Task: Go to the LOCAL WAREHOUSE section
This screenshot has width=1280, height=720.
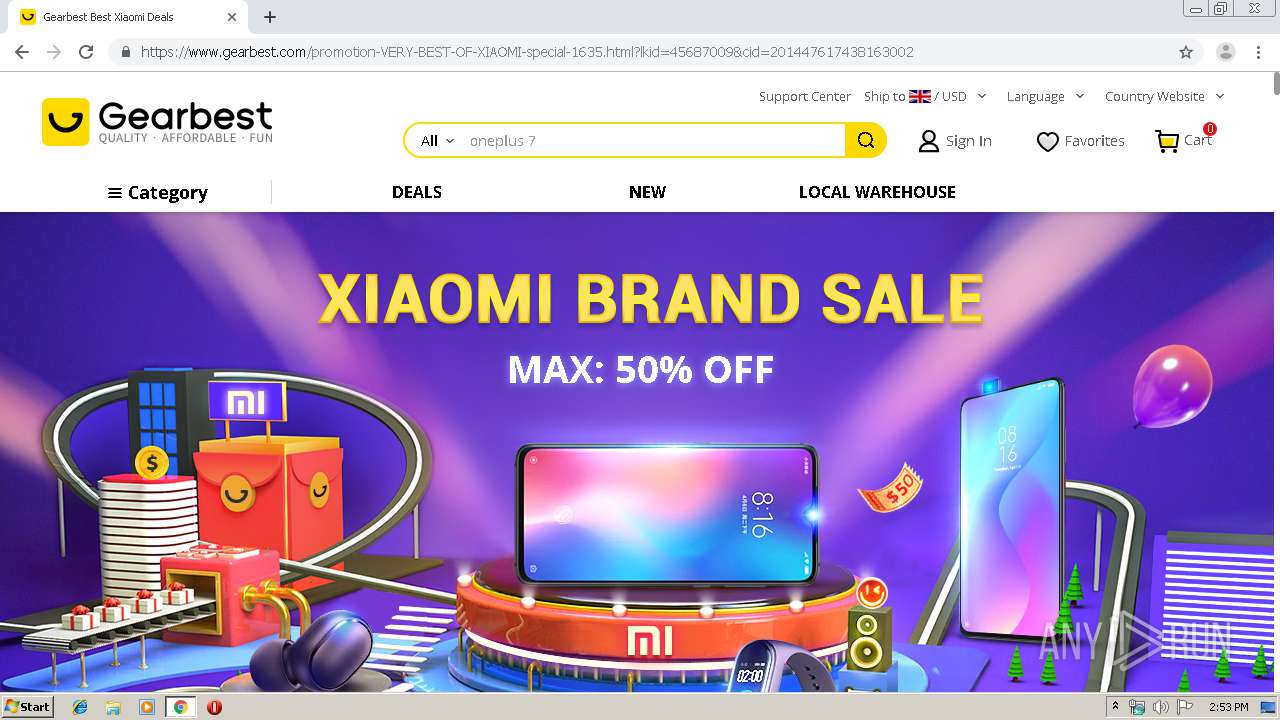Action: point(877,192)
